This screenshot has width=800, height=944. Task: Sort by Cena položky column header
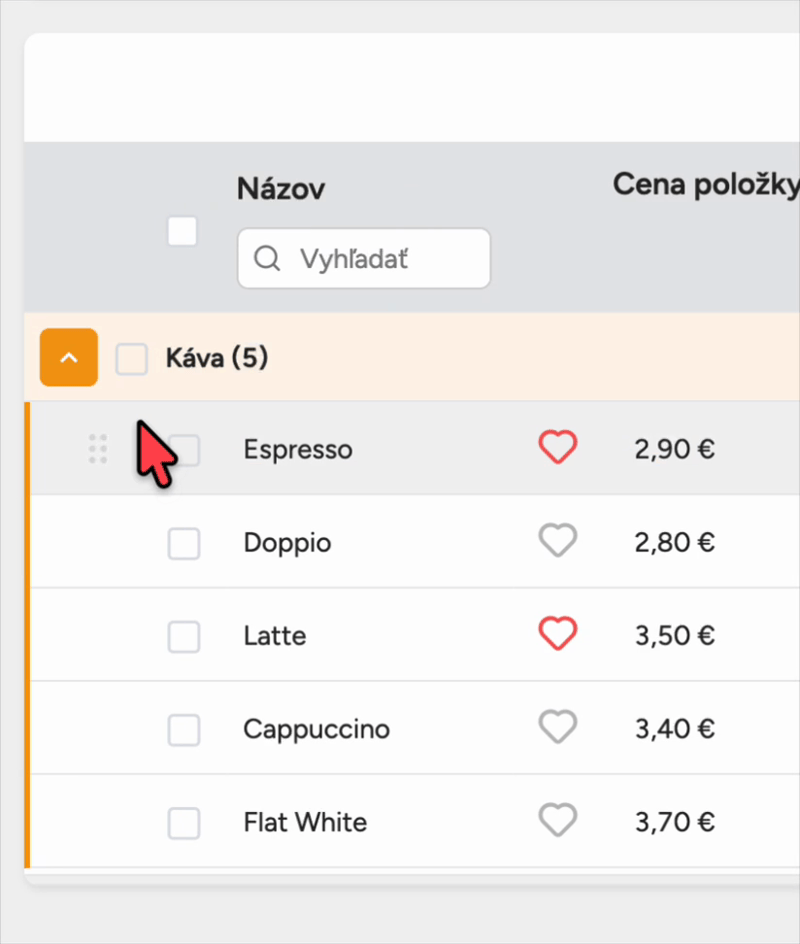click(x=706, y=184)
